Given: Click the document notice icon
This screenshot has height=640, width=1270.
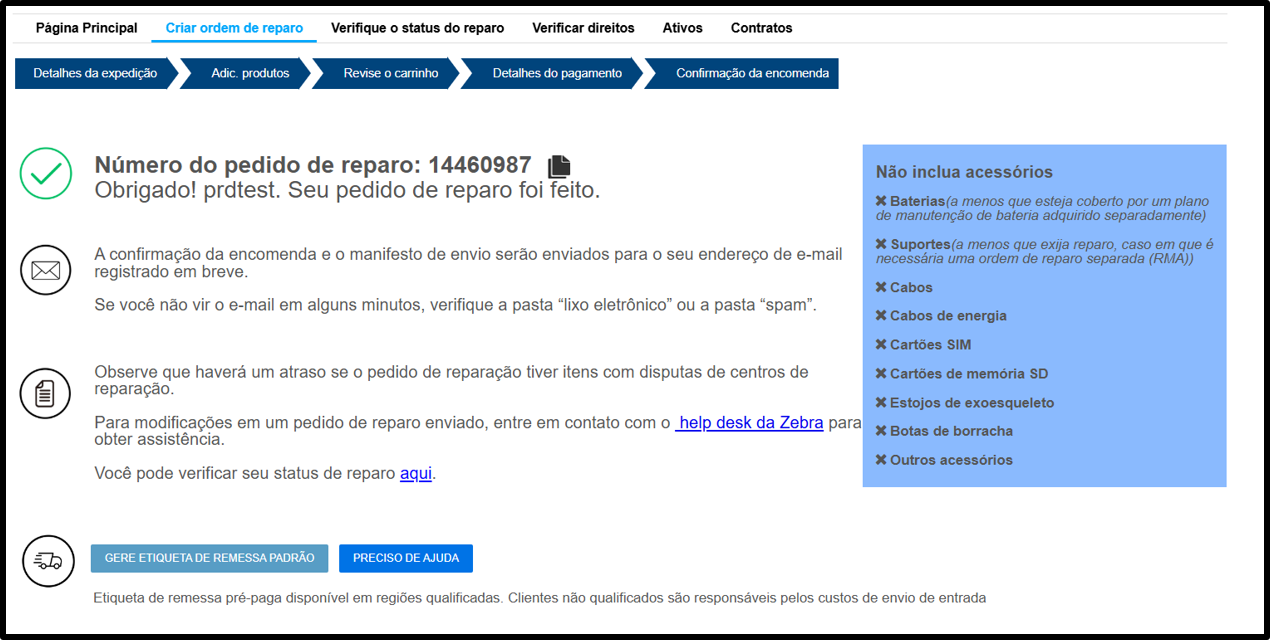Looking at the screenshot, I should 46,393.
